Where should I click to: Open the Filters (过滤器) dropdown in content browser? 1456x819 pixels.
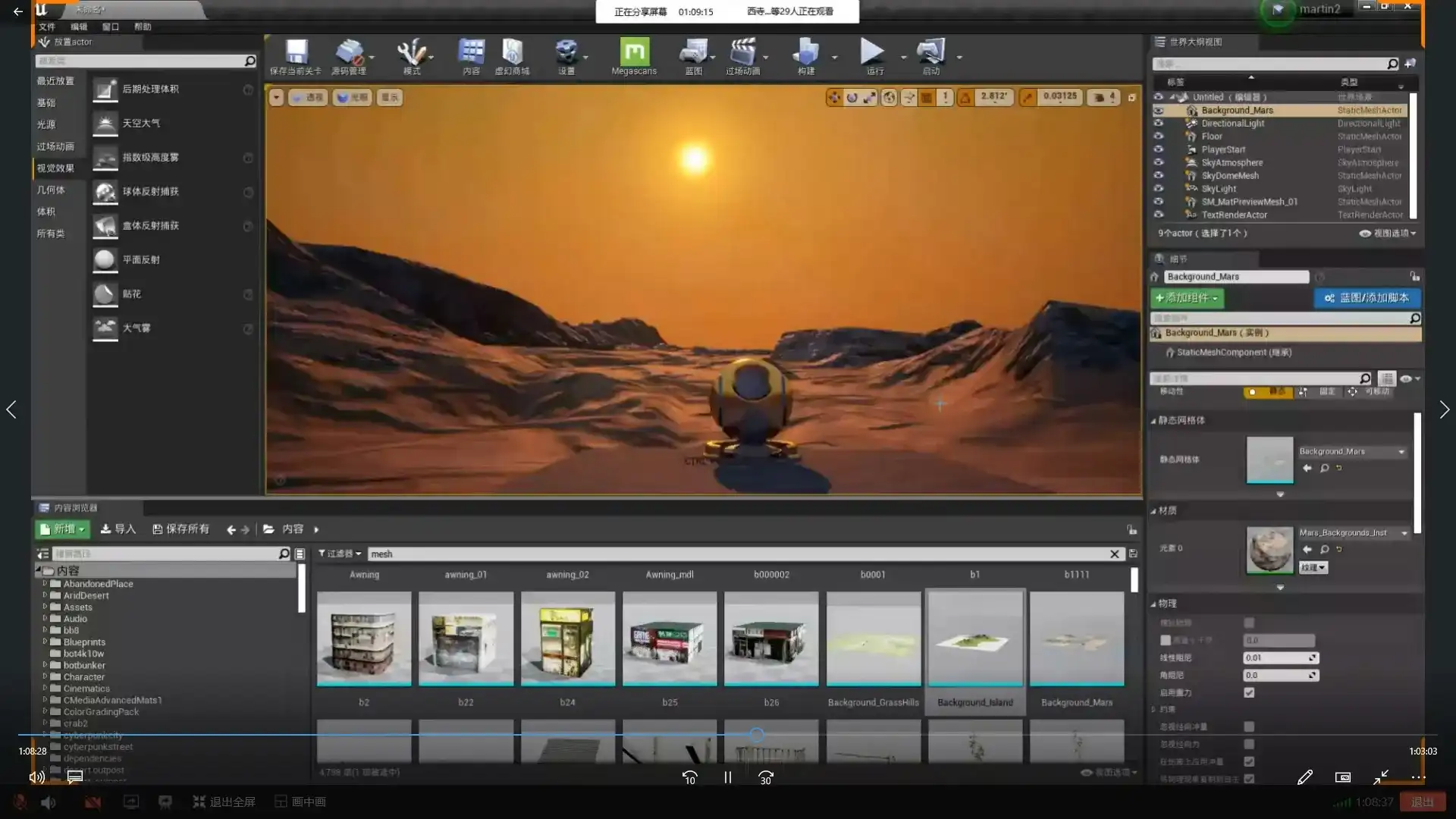click(340, 554)
